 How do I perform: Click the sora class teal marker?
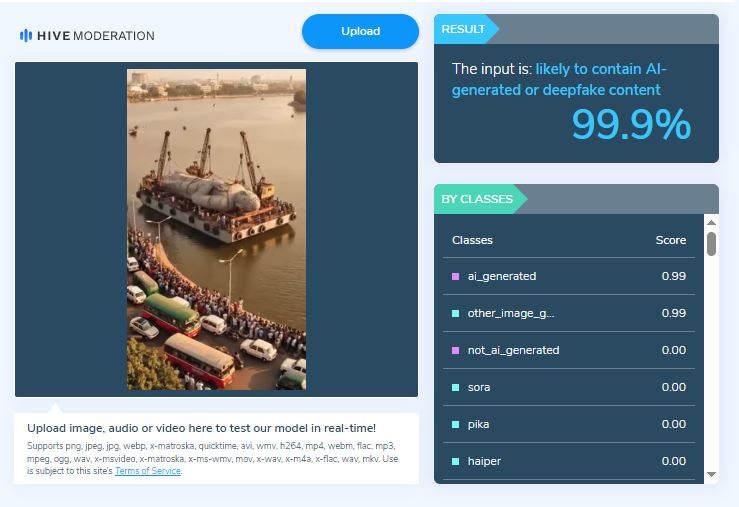(x=456, y=387)
